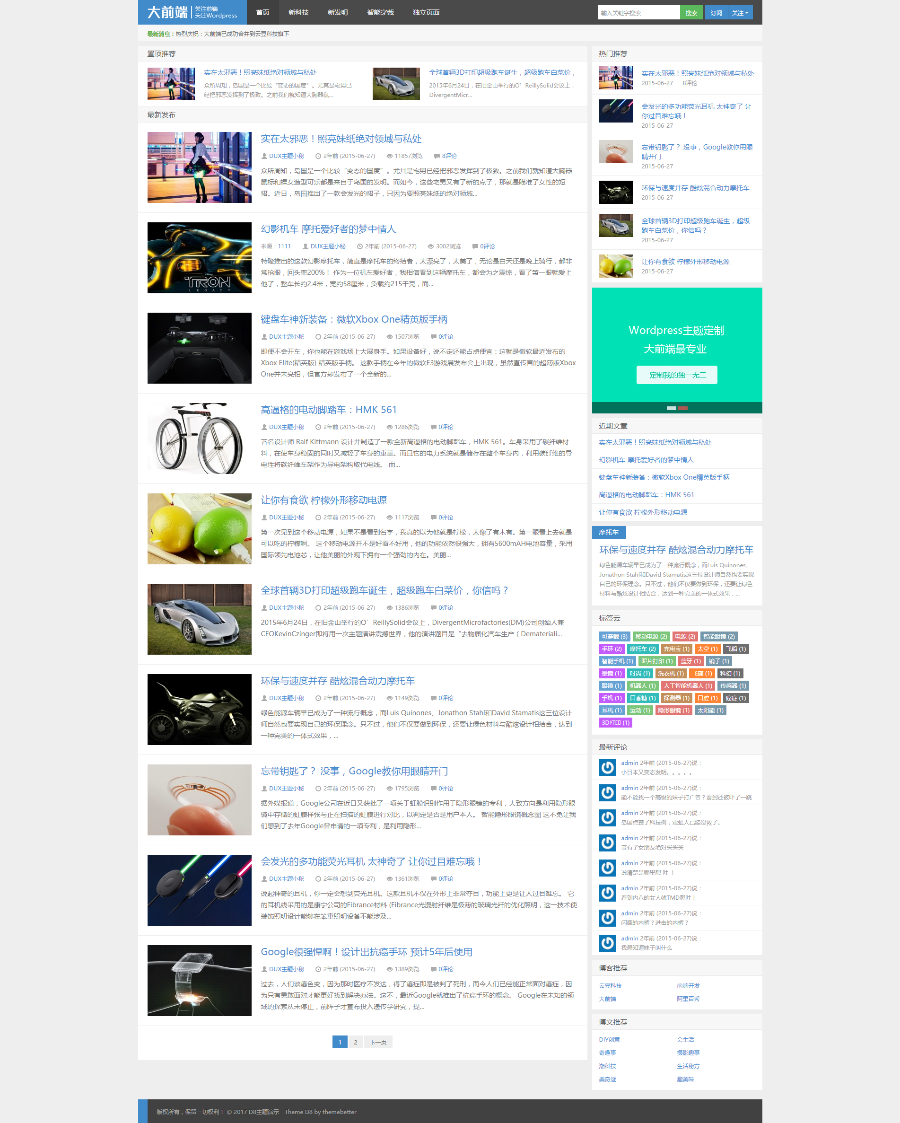Screen dimensions: 900x1123
Task: Open the DIY recommended article link
Action: click(609, 1039)
